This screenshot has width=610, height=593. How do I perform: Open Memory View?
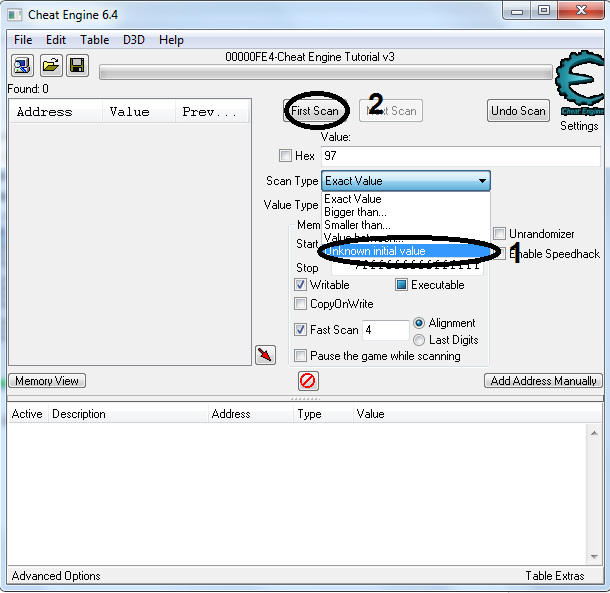[47, 381]
